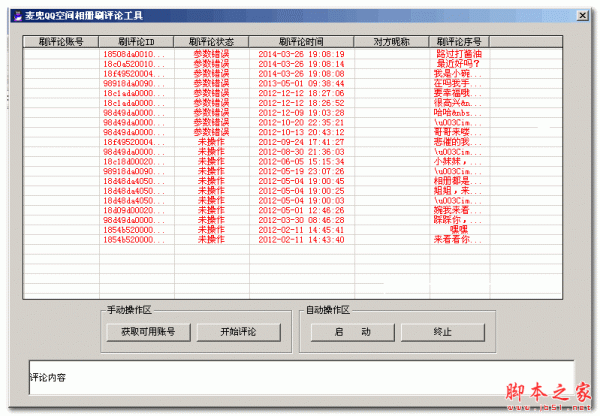Click comment cell 最近好吗?
The width and height of the screenshot is (600, 416).
point(458,64)
